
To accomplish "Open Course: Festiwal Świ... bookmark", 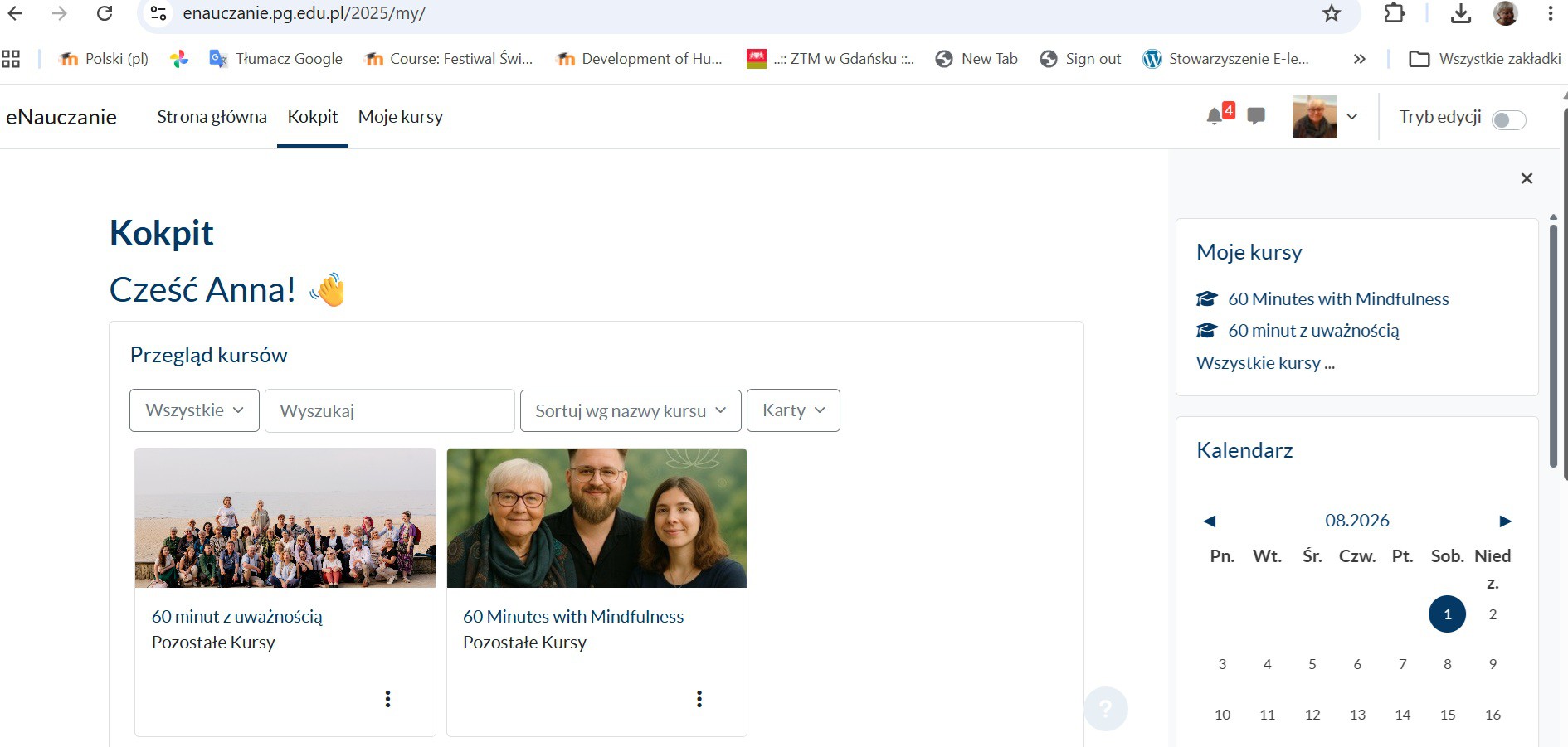I will [x=449, y=59].
